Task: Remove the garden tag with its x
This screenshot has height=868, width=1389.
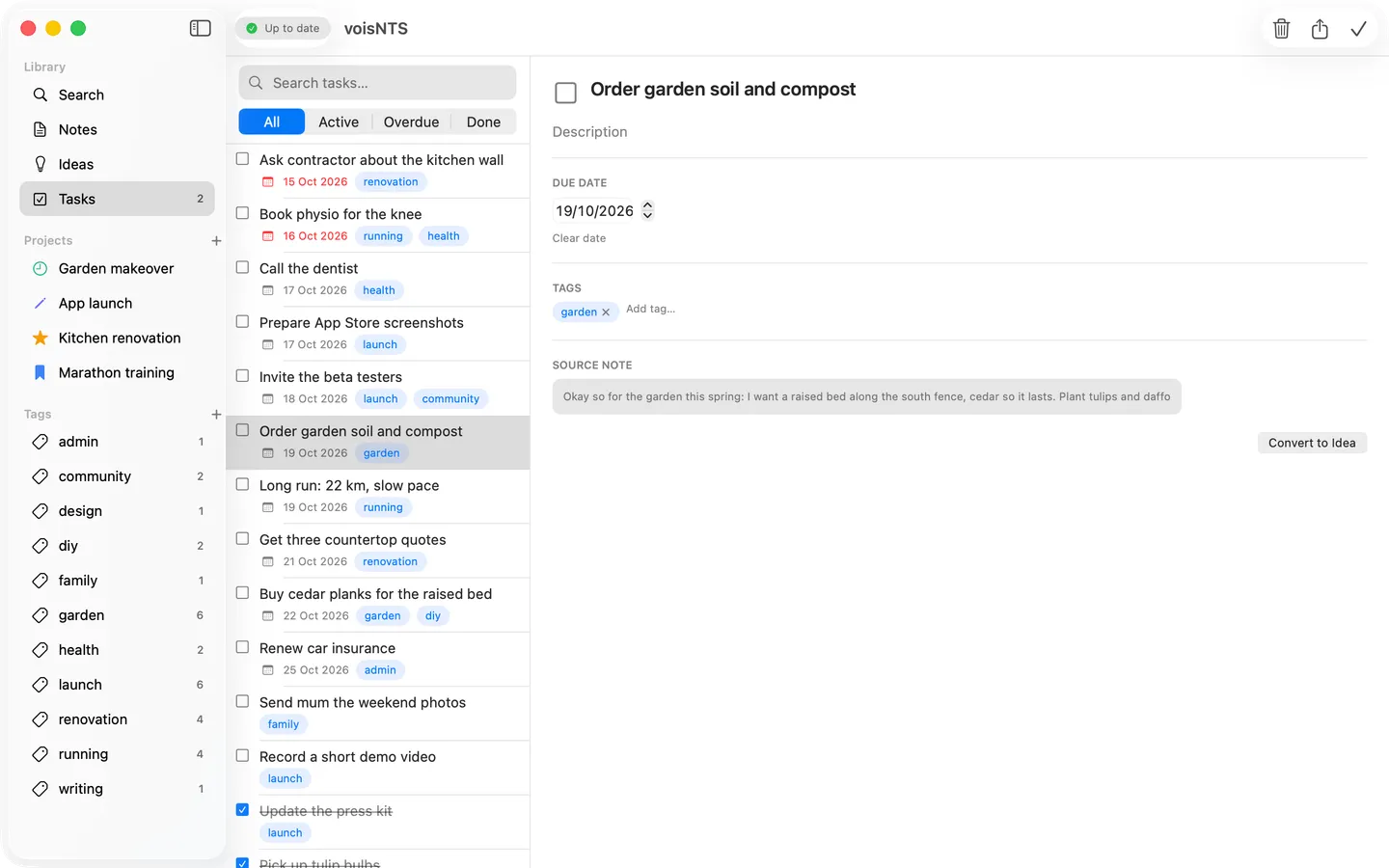Action: pyautogui.click(x=606, y=312)
